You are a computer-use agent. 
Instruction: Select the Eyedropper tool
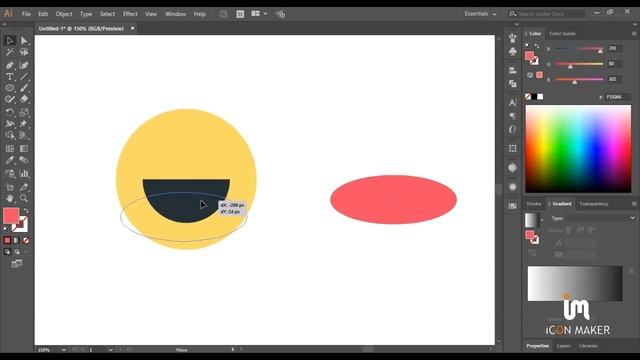coord(10,160)
